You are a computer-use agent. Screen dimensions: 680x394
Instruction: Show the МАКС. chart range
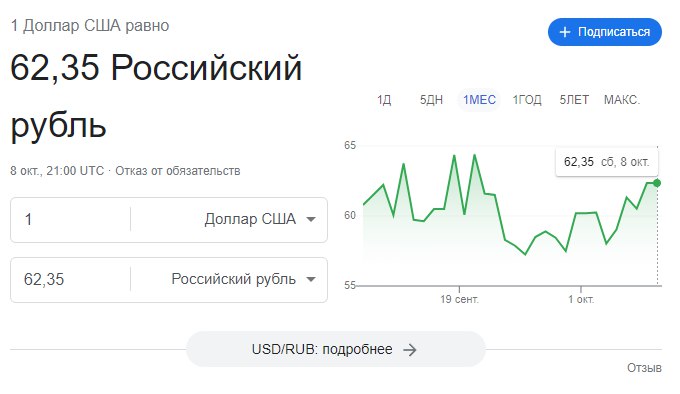(x=621, y=100)
